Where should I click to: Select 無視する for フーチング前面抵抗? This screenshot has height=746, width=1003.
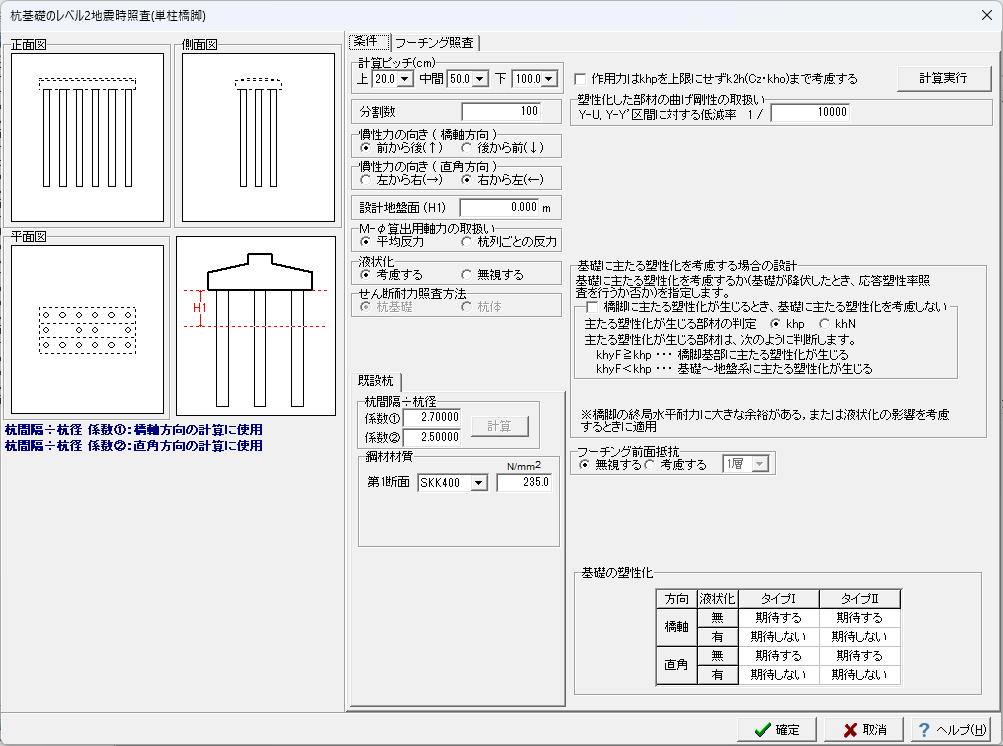point(584,464)
